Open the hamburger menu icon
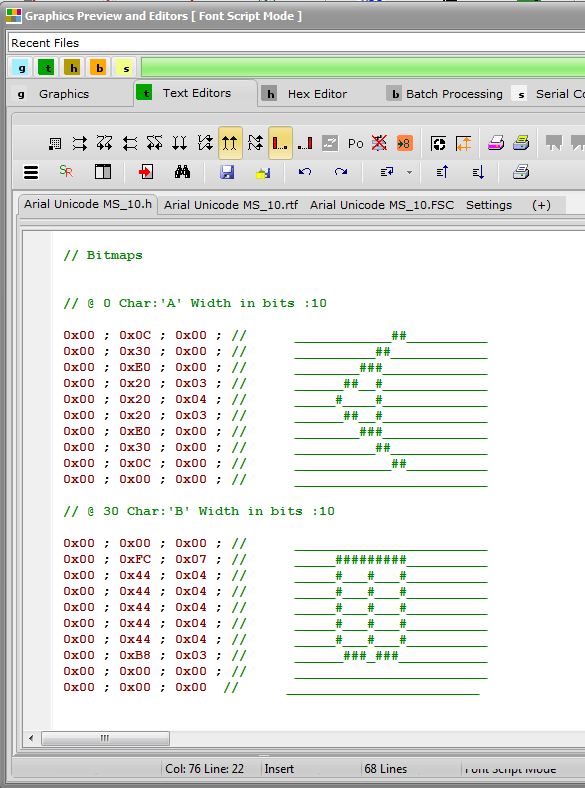This screenshot has height=788, width=585. 31,172
